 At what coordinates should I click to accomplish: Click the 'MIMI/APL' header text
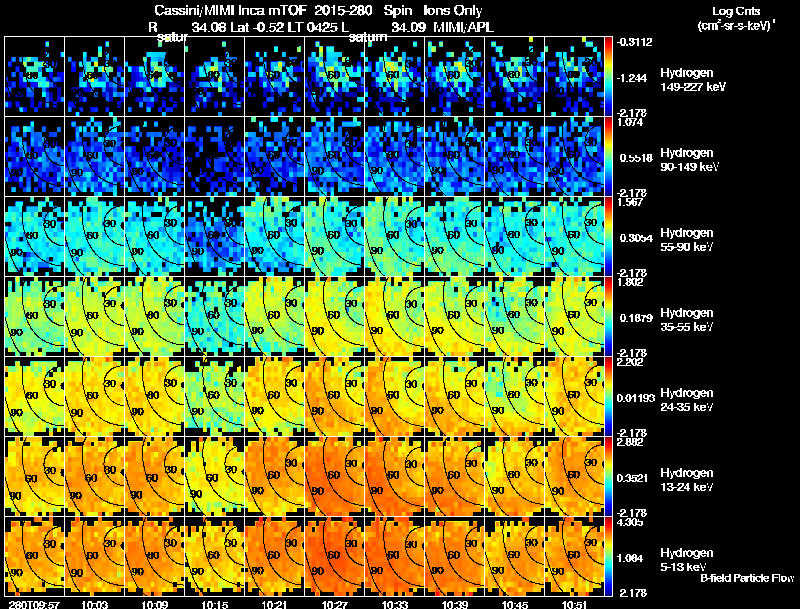tap(463, 28)
